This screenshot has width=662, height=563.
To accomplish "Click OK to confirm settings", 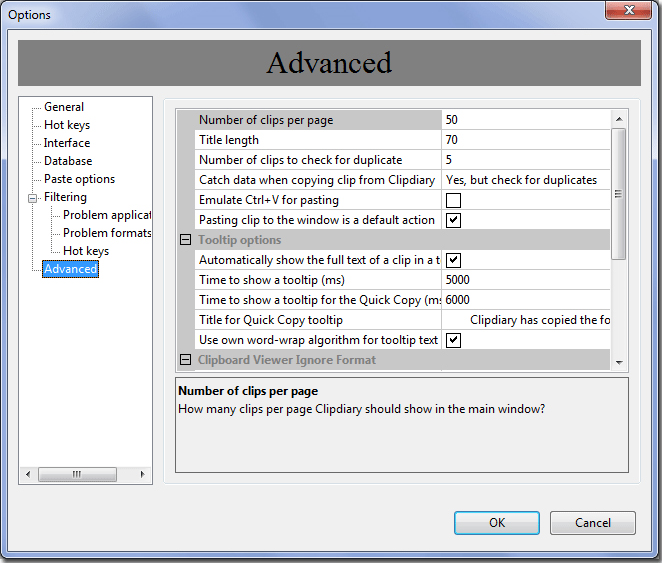I will point(496,523).
